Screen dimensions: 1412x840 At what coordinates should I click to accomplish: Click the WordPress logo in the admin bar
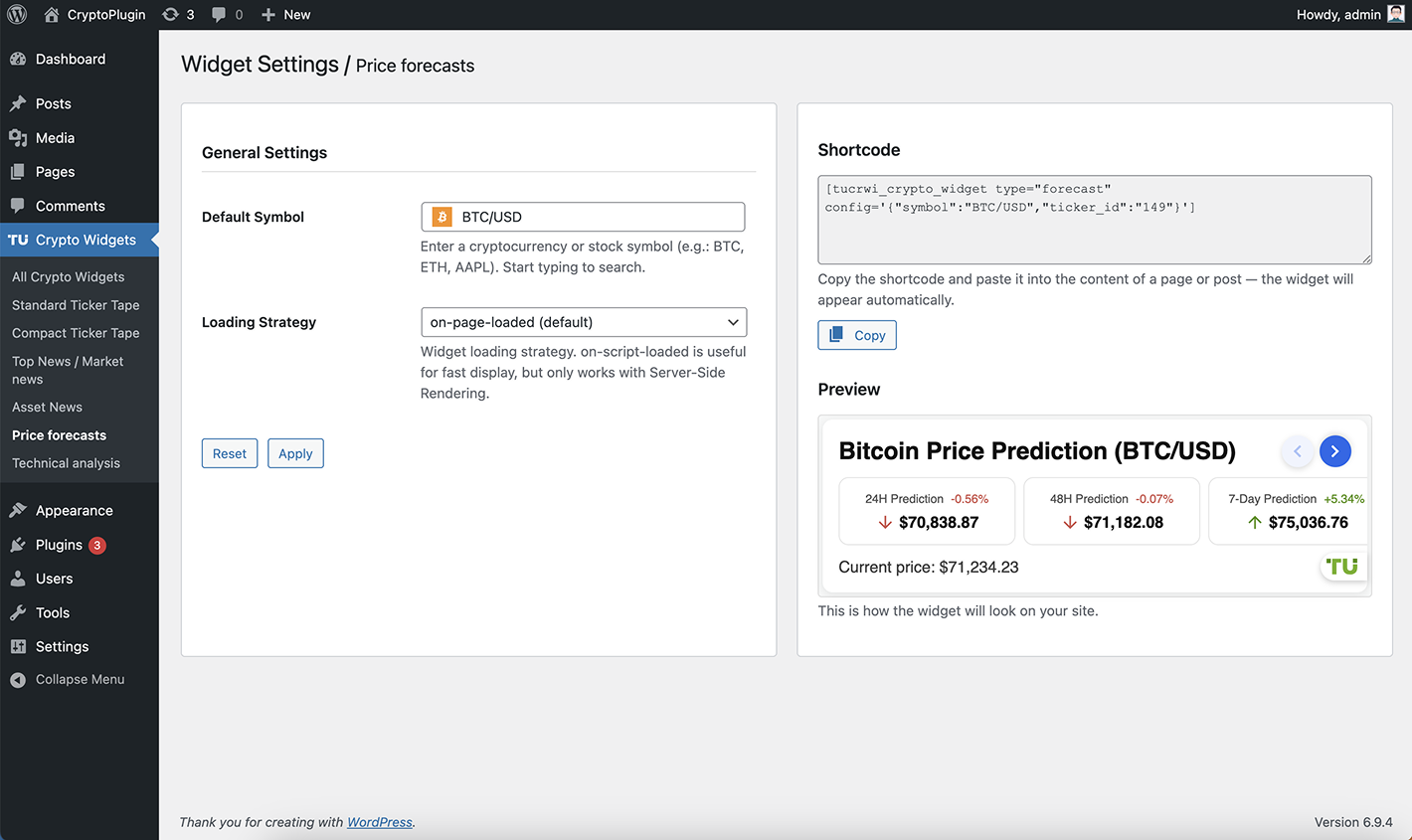tap(17, 14)
